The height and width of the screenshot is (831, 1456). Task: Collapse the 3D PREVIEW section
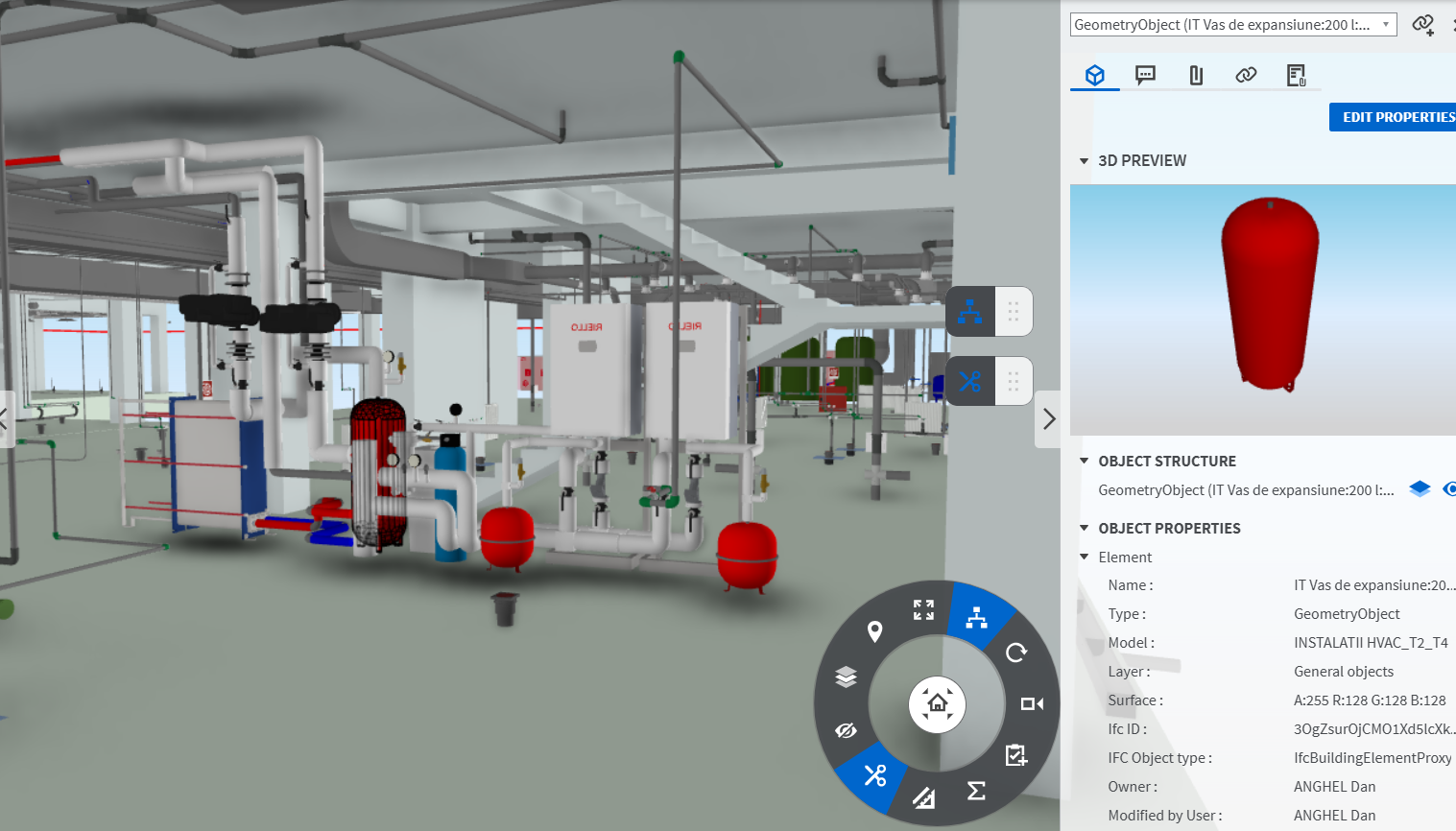[1084, 161]
